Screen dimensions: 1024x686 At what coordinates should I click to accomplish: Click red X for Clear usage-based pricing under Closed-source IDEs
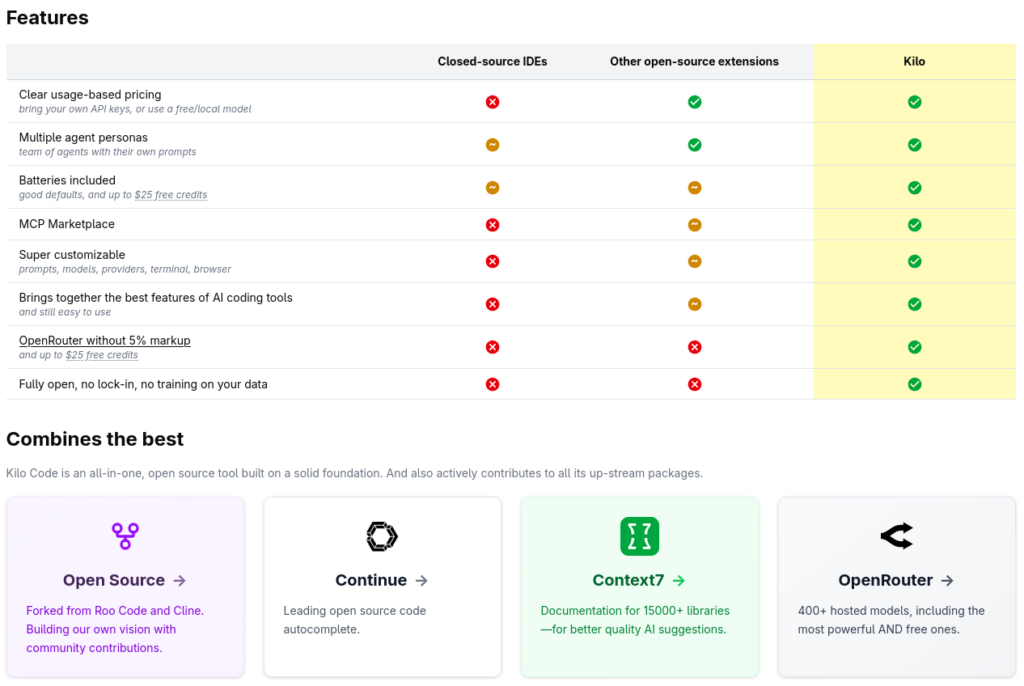click(x=492, y=102)
